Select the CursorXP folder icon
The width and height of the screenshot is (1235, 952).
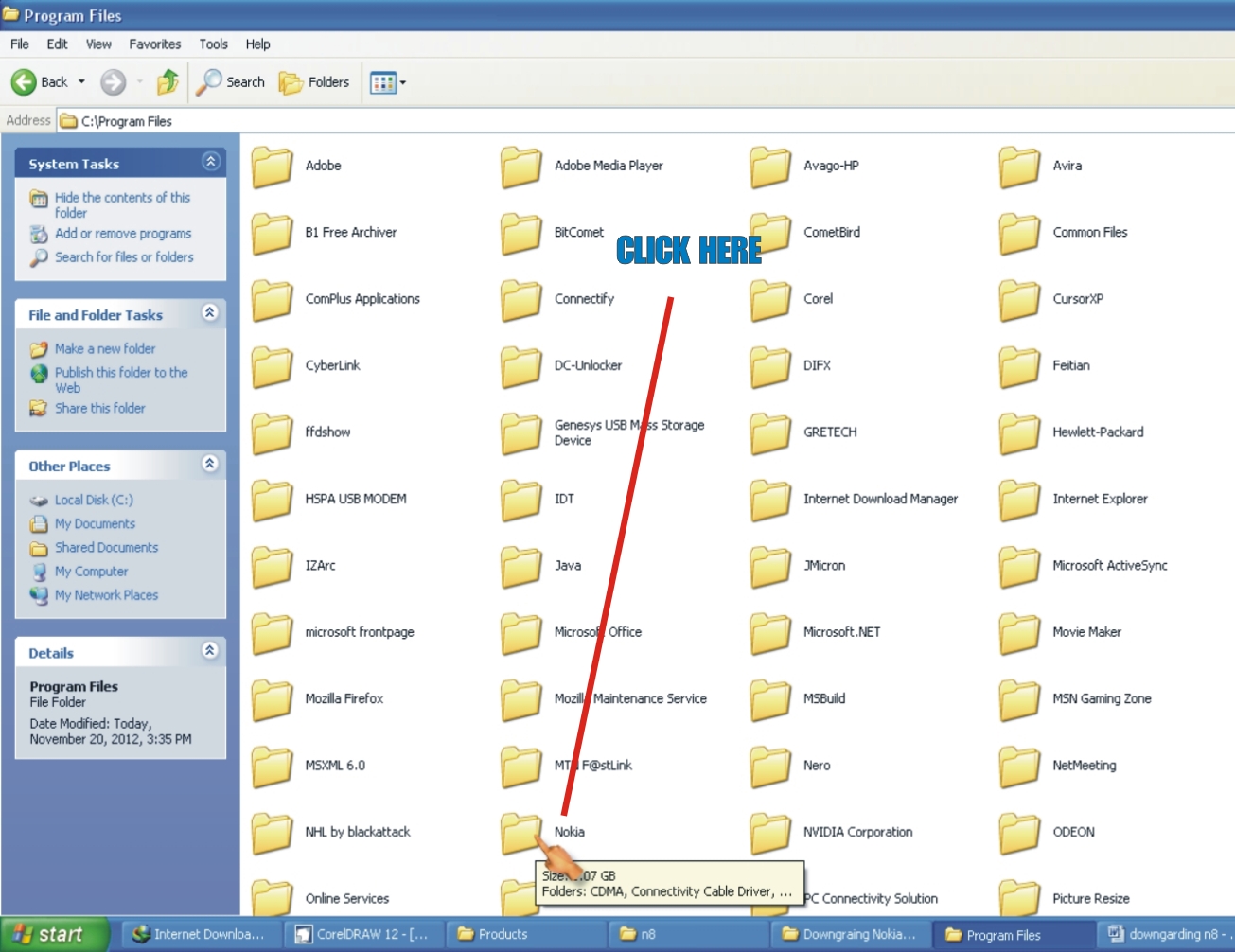(x=1020, y=300)
